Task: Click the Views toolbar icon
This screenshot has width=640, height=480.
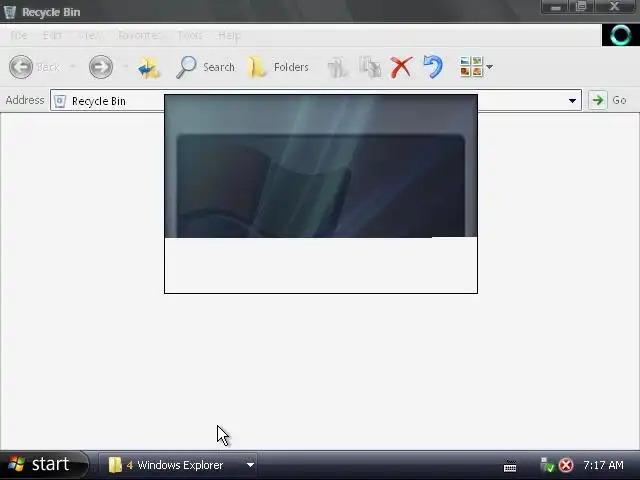Action: 471,67
